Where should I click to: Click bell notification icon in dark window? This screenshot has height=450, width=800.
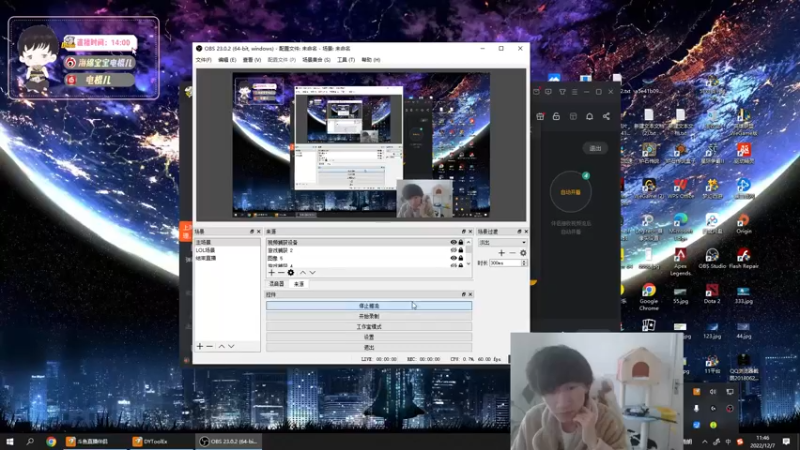point(589,116)
